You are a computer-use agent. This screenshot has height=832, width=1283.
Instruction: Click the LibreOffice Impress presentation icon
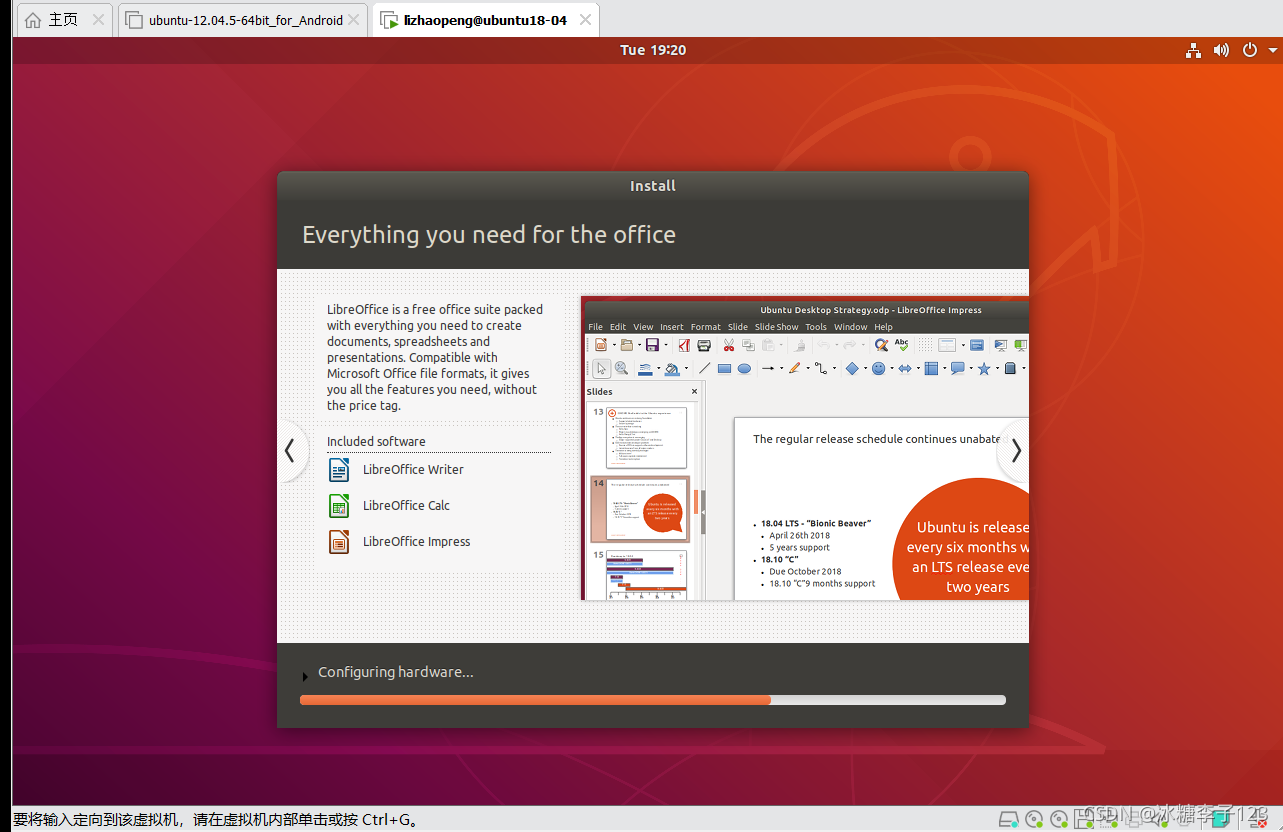pos(339,542)
